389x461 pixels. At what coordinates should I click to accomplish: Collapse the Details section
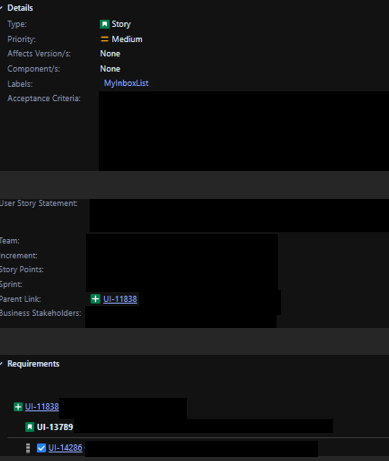click(x=1, y=8)
